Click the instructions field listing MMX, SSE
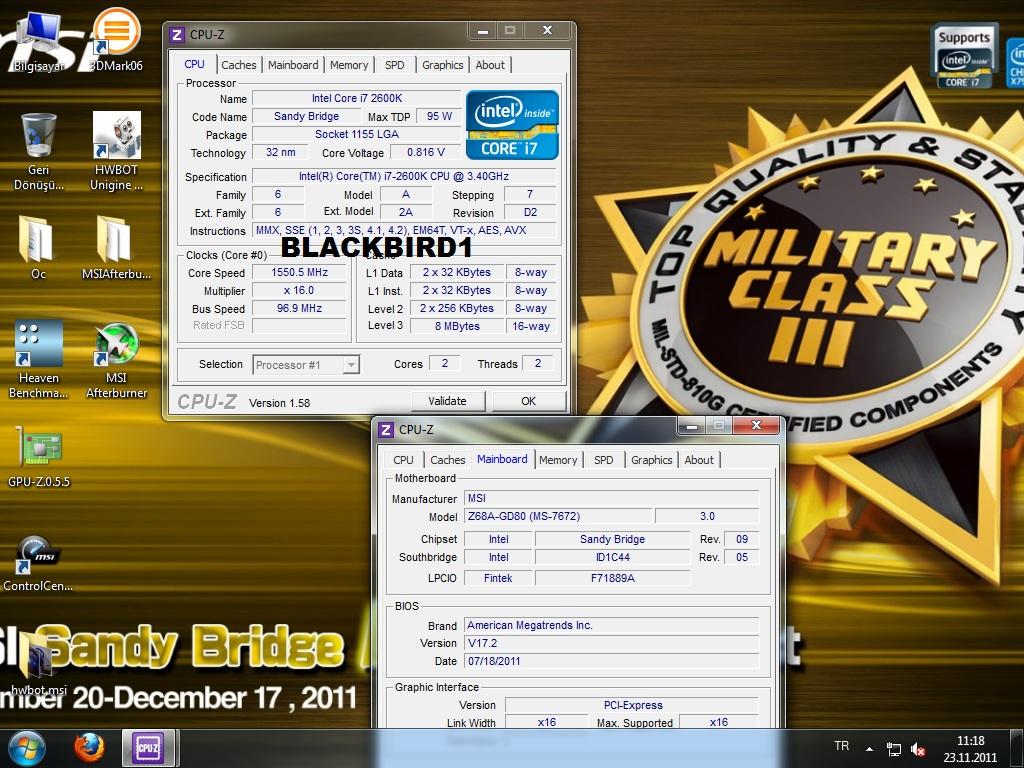The width and height of the screenshot is (1024, 768). click(404, 231)
